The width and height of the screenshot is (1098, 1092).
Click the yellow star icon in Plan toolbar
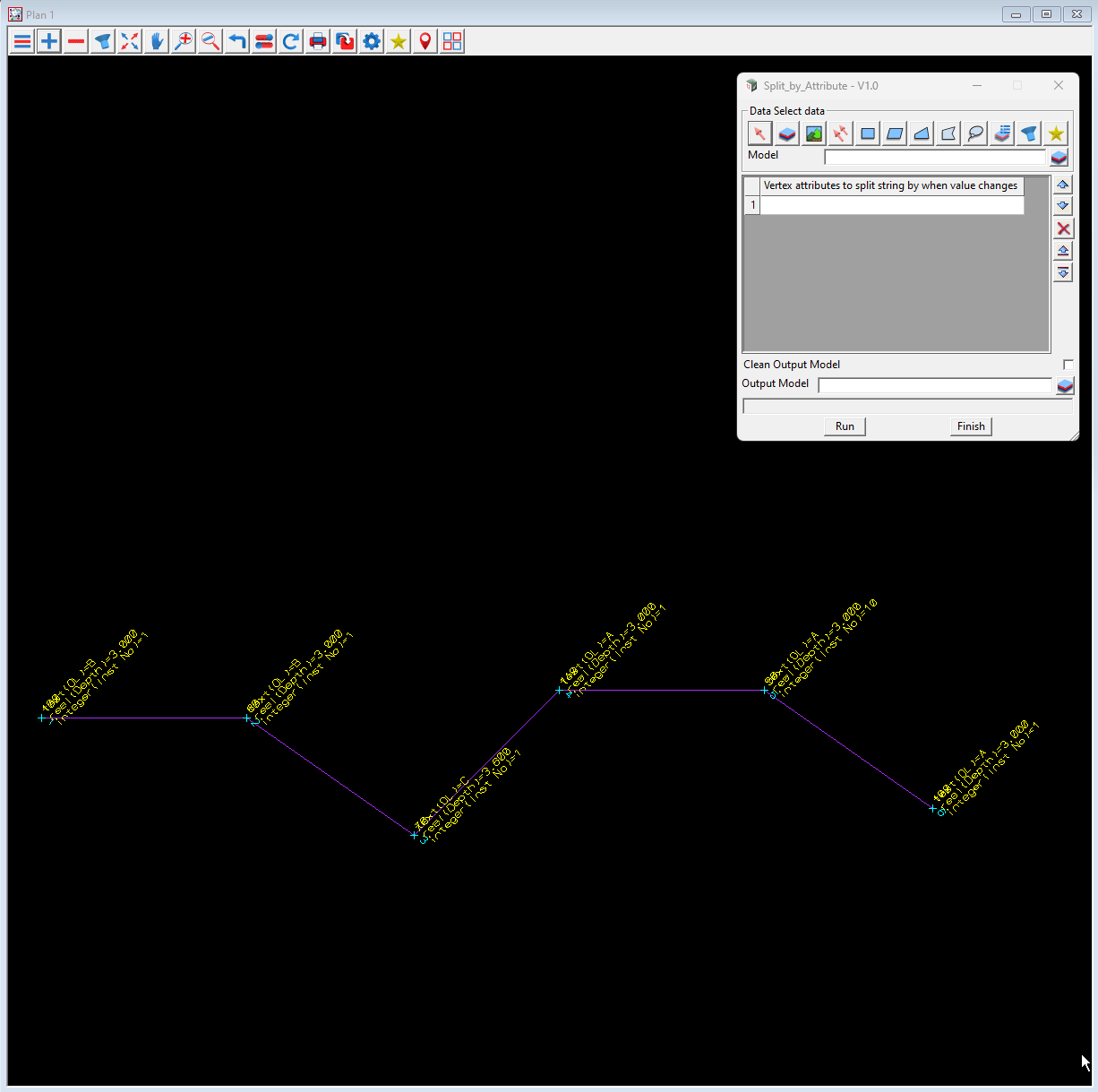click(x=399, y=41)
